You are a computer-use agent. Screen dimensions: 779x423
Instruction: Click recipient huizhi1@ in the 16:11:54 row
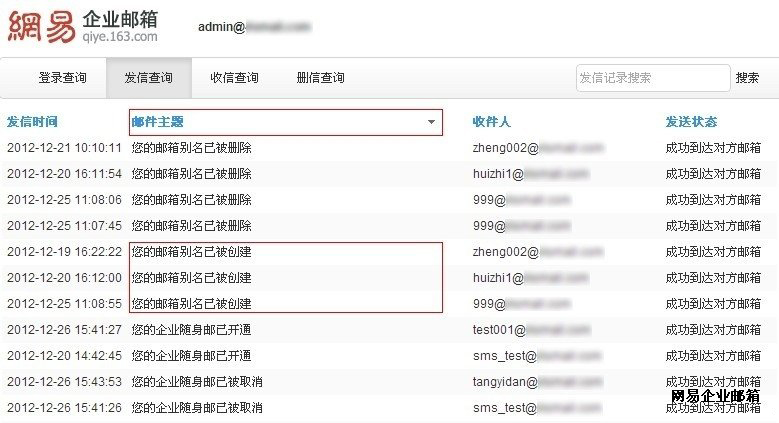point(530,173)
